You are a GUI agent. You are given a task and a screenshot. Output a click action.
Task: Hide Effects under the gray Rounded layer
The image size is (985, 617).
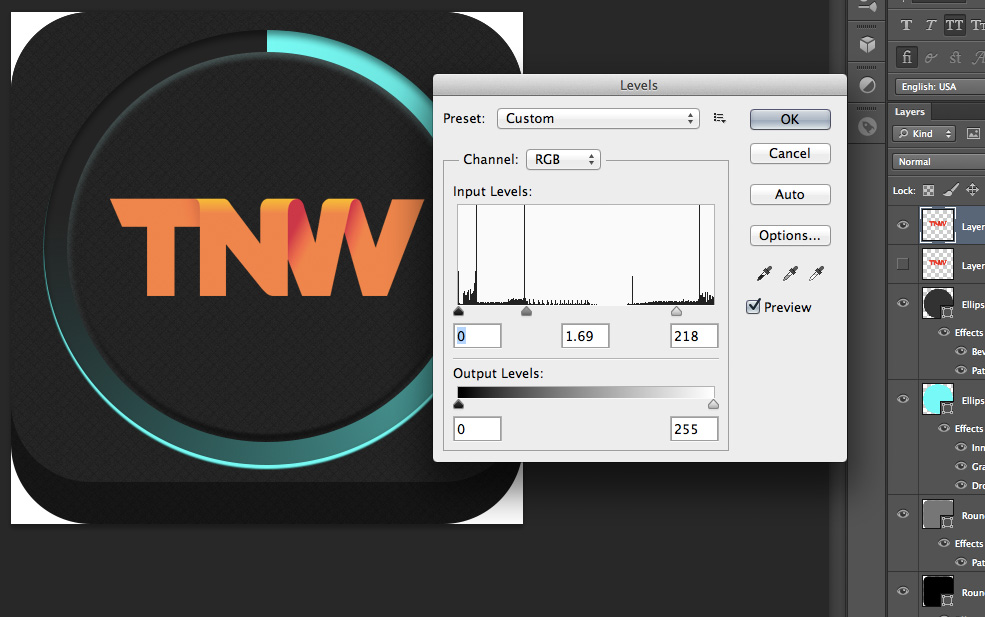[x=944, y=543]
